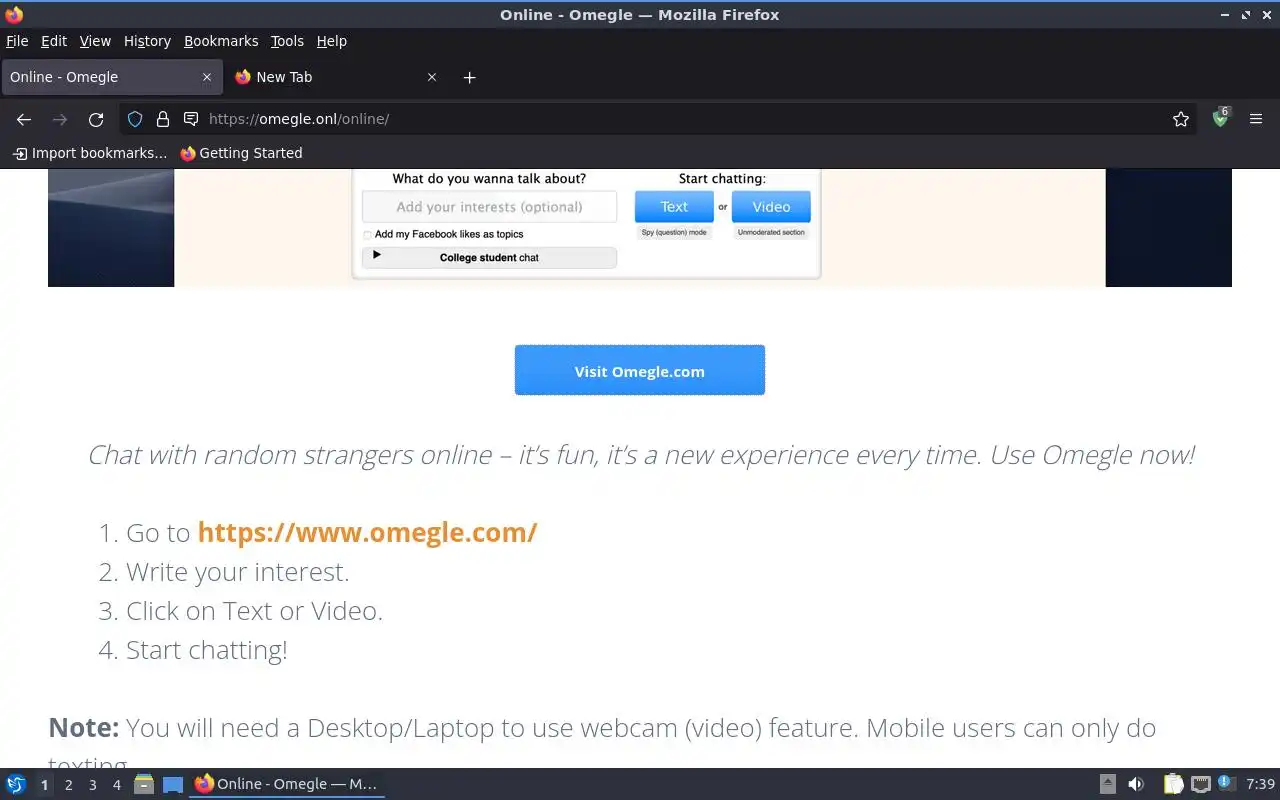Open the Edit menu
Image resolution: width=1280 pixels, height=800 pixels.
[54, 41]
